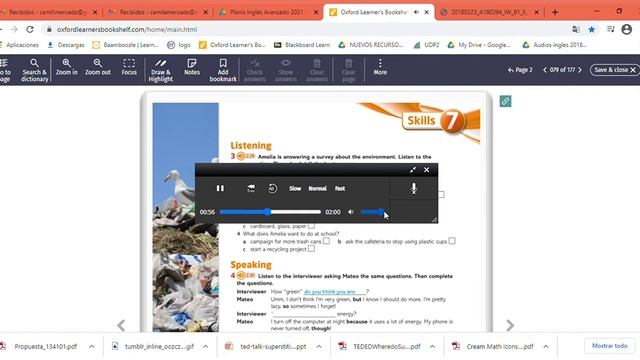The image size is (640, 360).
Task: Expand options for ted-talk-superstiti ppt download
Action: [x=319, y=347]
